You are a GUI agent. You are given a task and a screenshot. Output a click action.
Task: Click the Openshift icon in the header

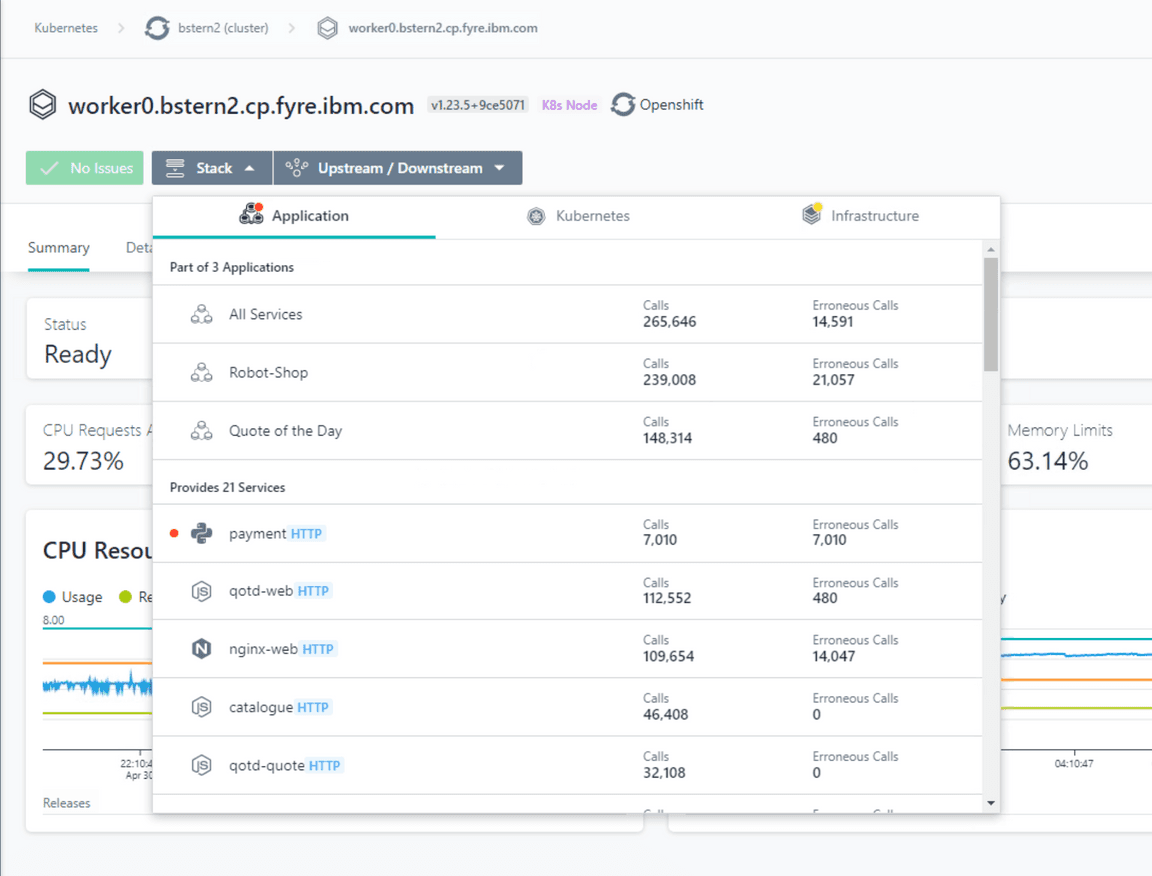[623, 105]
